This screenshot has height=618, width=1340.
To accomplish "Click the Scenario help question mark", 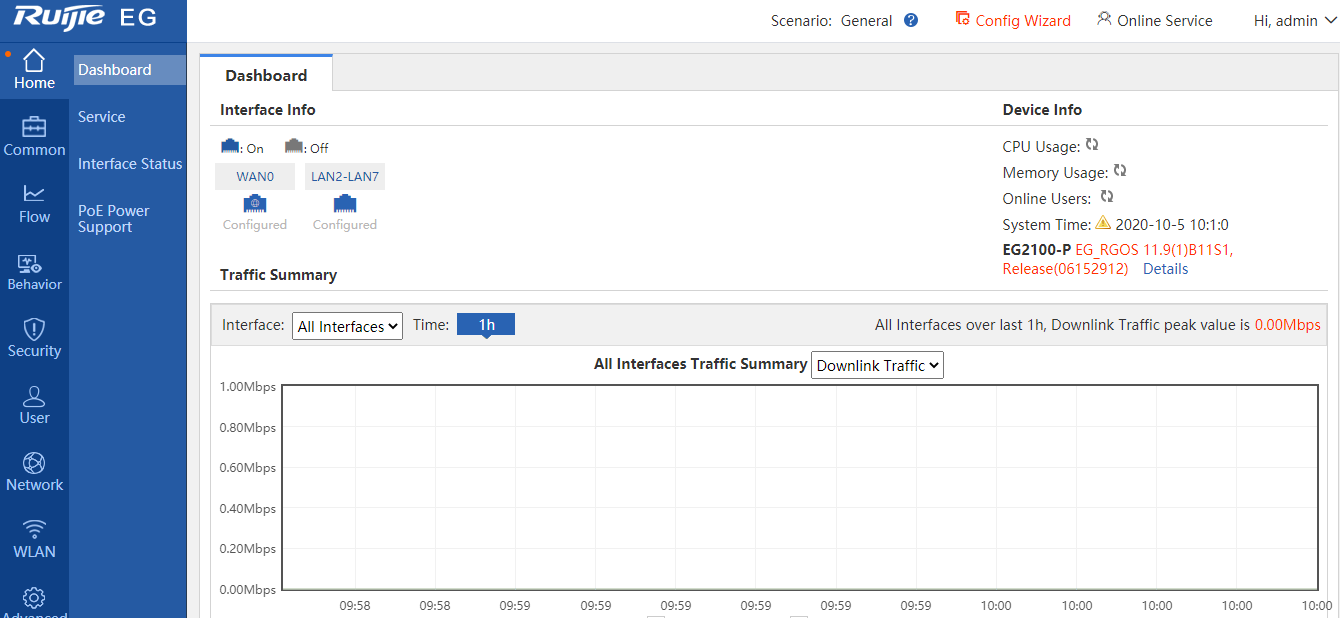I will pyautogui.click(x=911, y=20).
